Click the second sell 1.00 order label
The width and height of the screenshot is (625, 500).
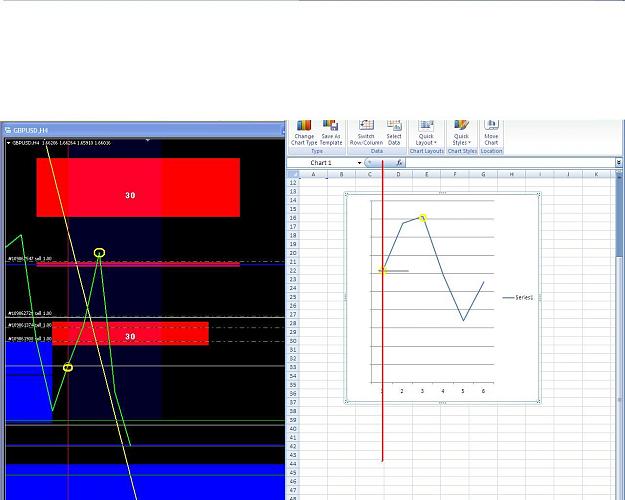tap(30, 313)
